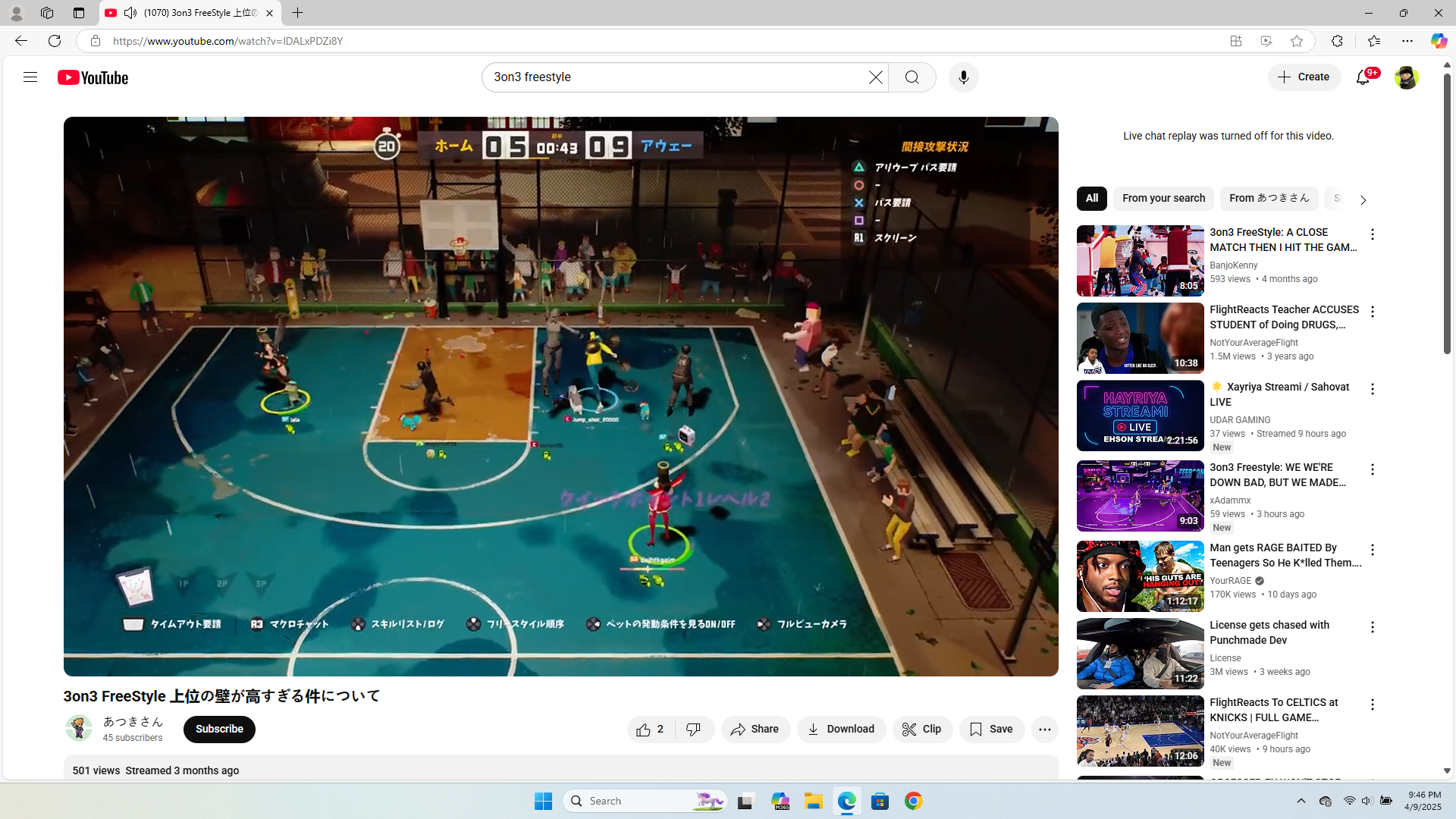Open options for FlightReacts Celtics video

[1373, 705]
